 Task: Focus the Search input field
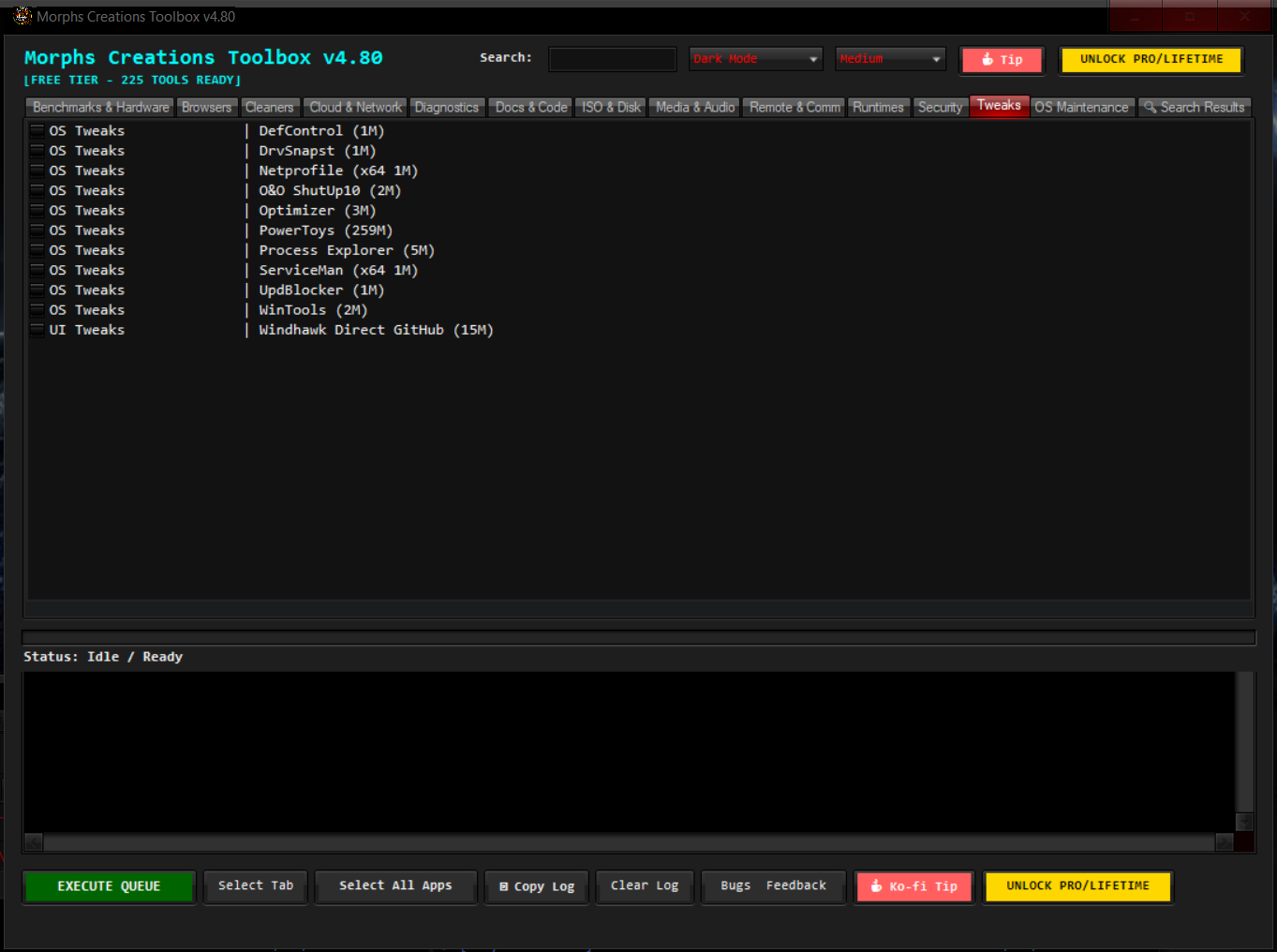612,59
